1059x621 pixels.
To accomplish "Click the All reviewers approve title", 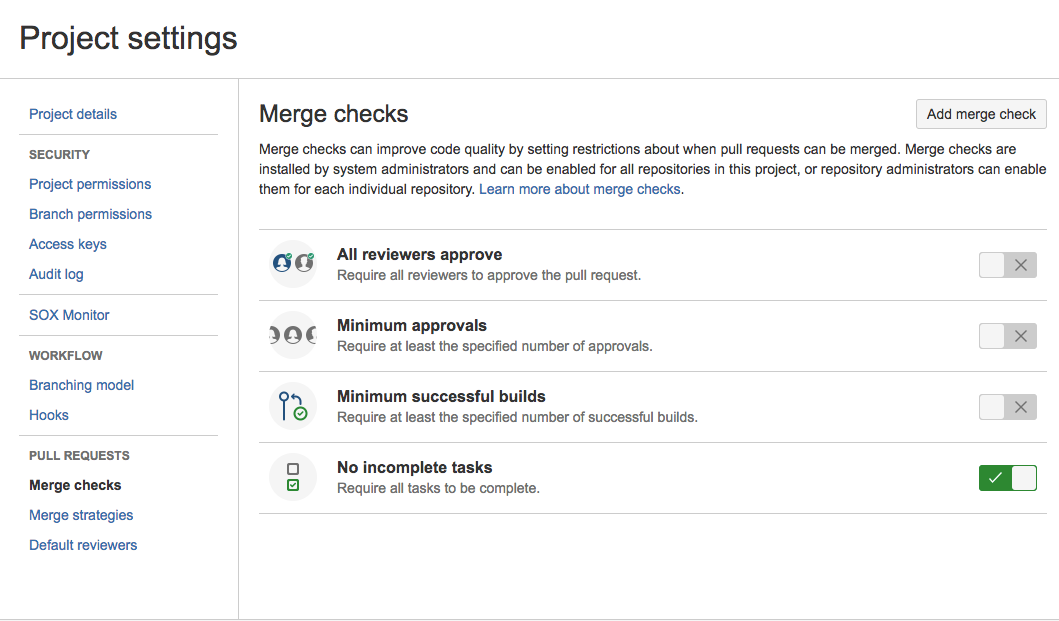I will [x=419, y=255].
